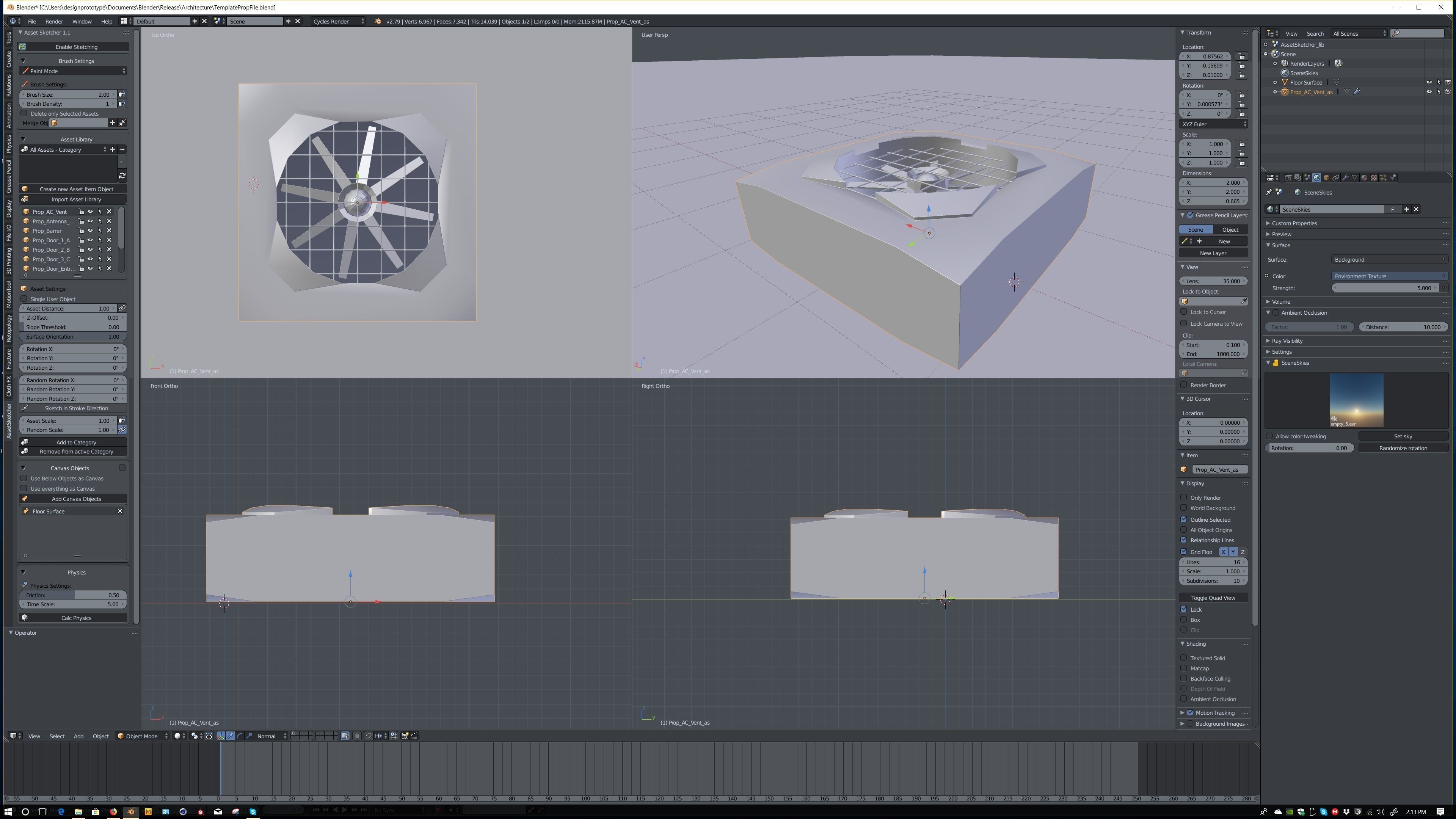Open the Texture properties tab checker icon
The width and height of the screenshot is (1456, 819).
pos(1373,177)
